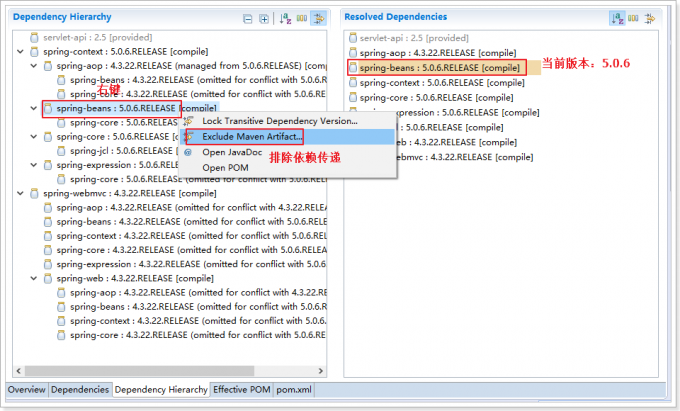
Task: Click jar icon next to spring-webmvc node
Action: click(x=35, y=193)
